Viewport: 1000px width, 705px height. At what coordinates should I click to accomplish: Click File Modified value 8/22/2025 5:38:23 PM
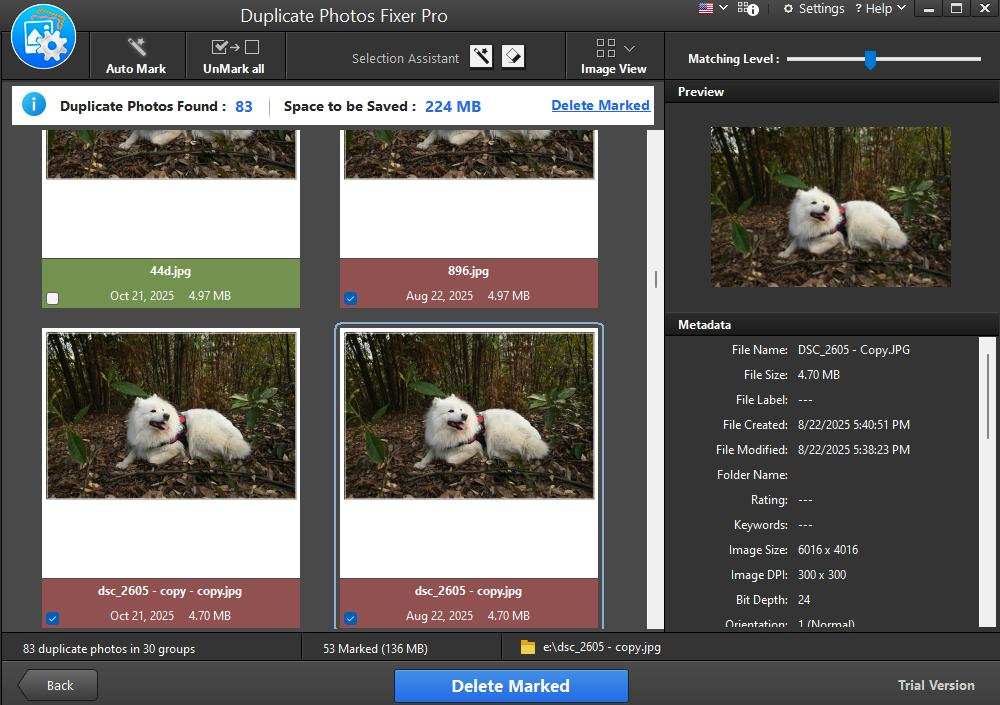coord(853,450)
